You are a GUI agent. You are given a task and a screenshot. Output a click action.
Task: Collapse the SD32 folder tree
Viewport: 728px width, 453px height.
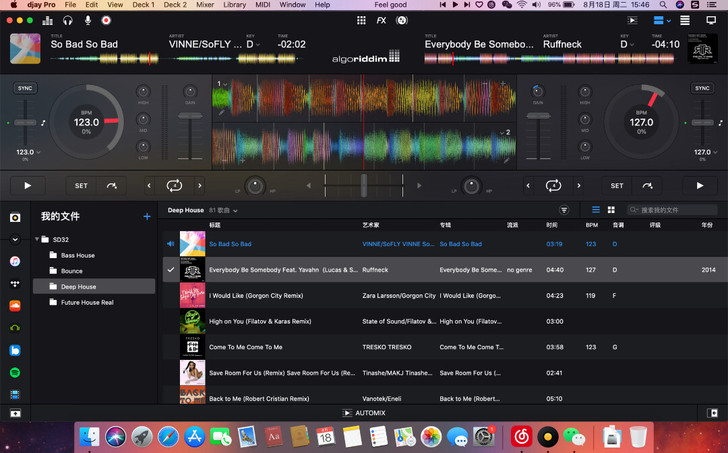37,239
